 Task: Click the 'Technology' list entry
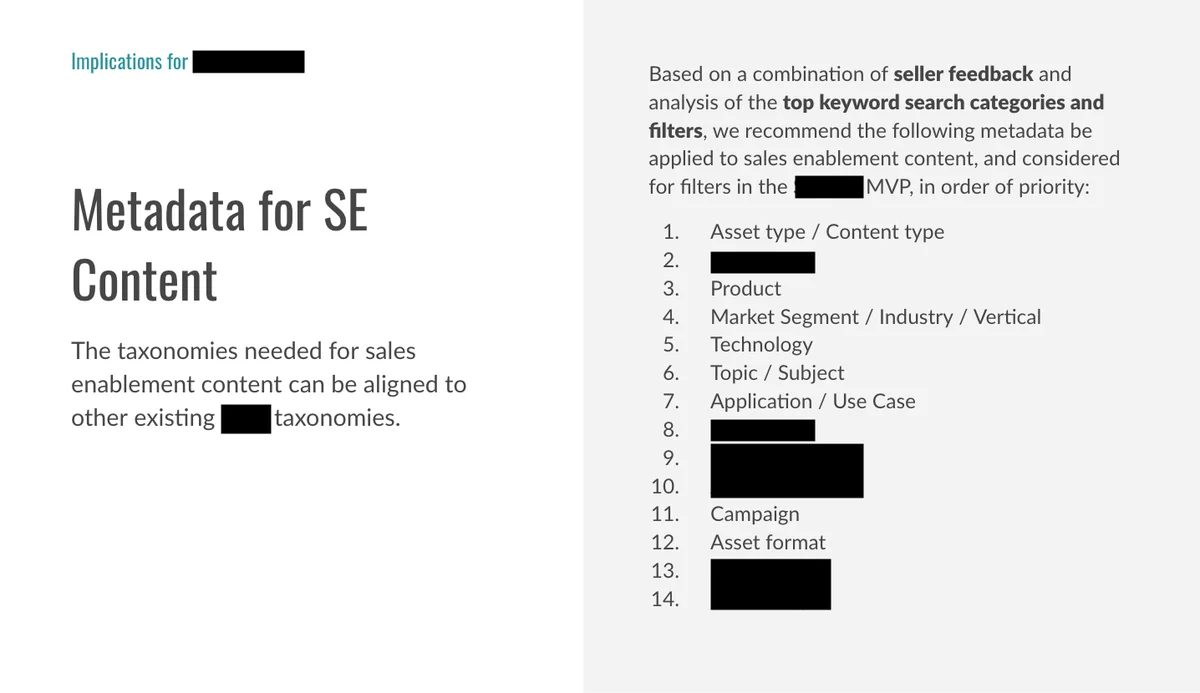click(761, 345)
